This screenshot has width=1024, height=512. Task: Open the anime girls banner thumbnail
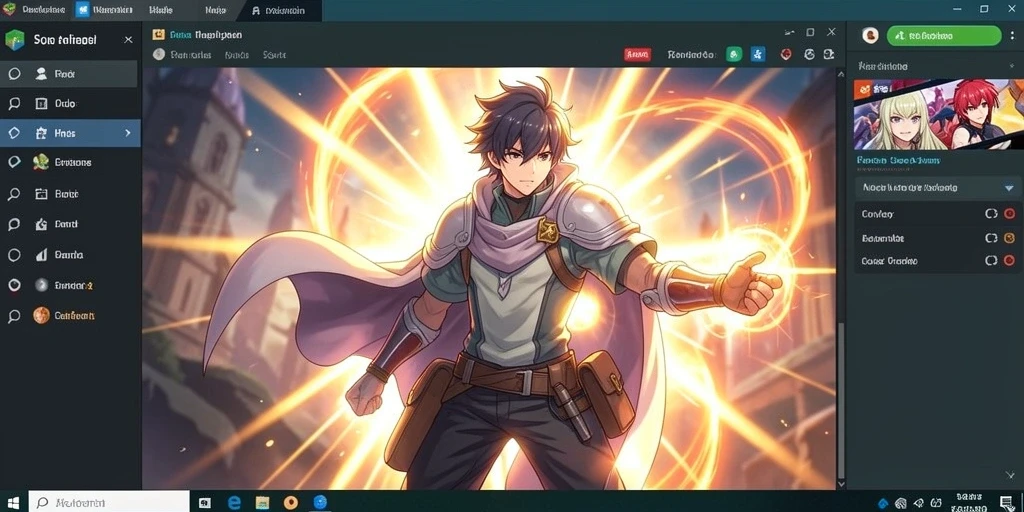pyautogui.click(x=938, y=115)
